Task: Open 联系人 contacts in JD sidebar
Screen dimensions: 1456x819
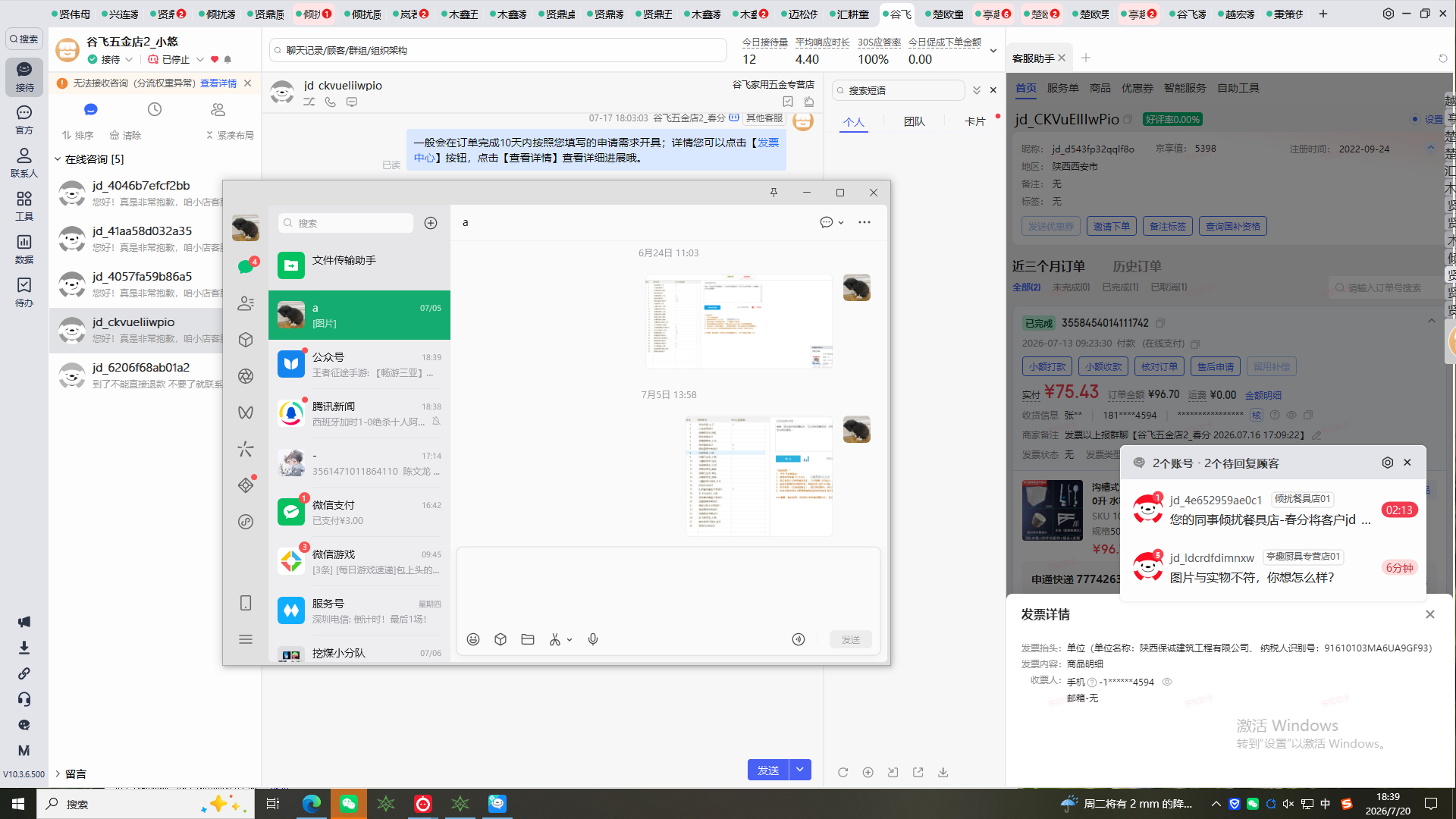Action: [x=24, y=163]
